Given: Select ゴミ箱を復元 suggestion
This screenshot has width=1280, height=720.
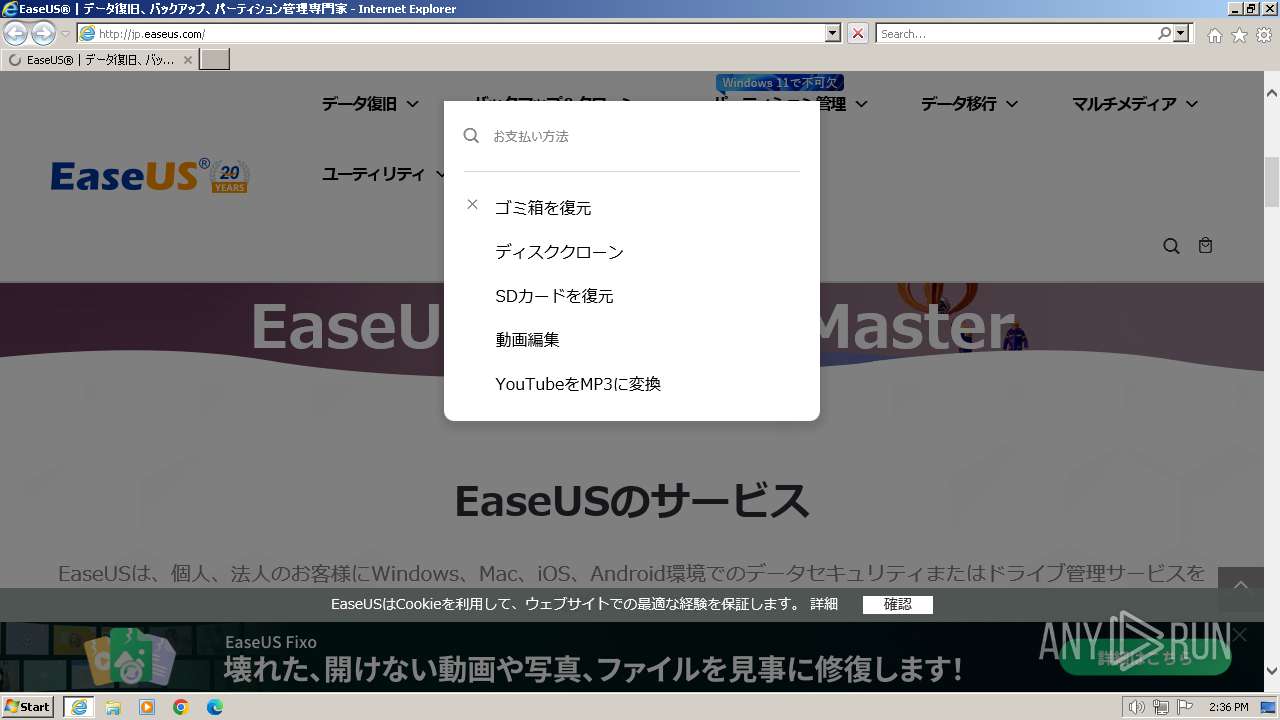Looking at the screenshot, I should click(x=543, y=208).
